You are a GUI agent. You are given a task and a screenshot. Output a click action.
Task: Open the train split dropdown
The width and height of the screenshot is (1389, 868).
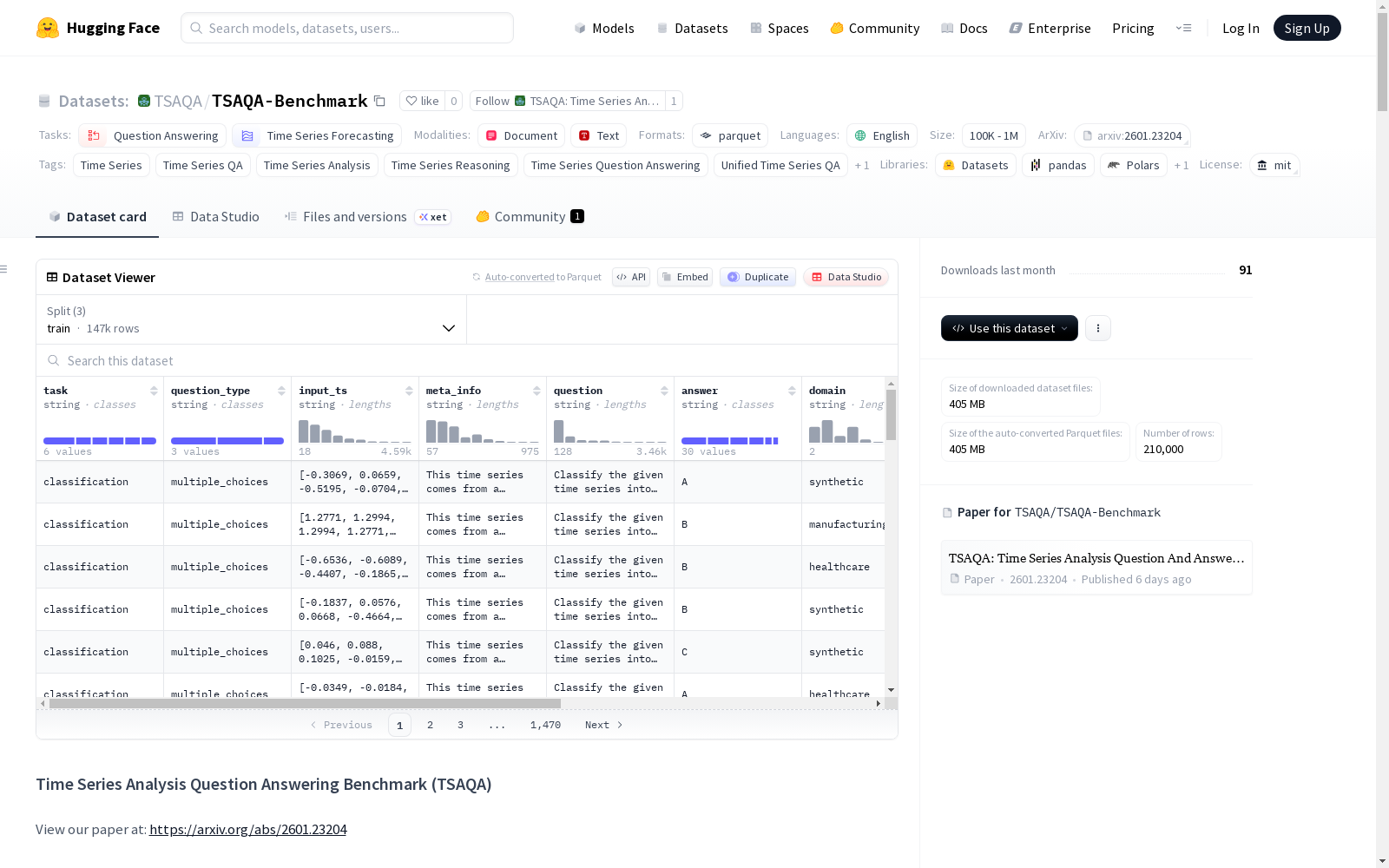click(x=252, y=319)
